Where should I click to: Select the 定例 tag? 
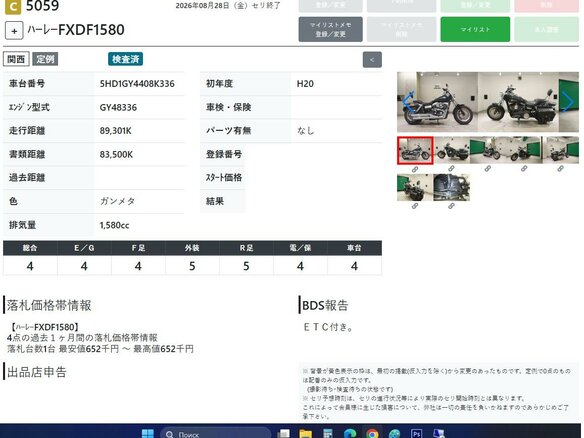point(45,59)
